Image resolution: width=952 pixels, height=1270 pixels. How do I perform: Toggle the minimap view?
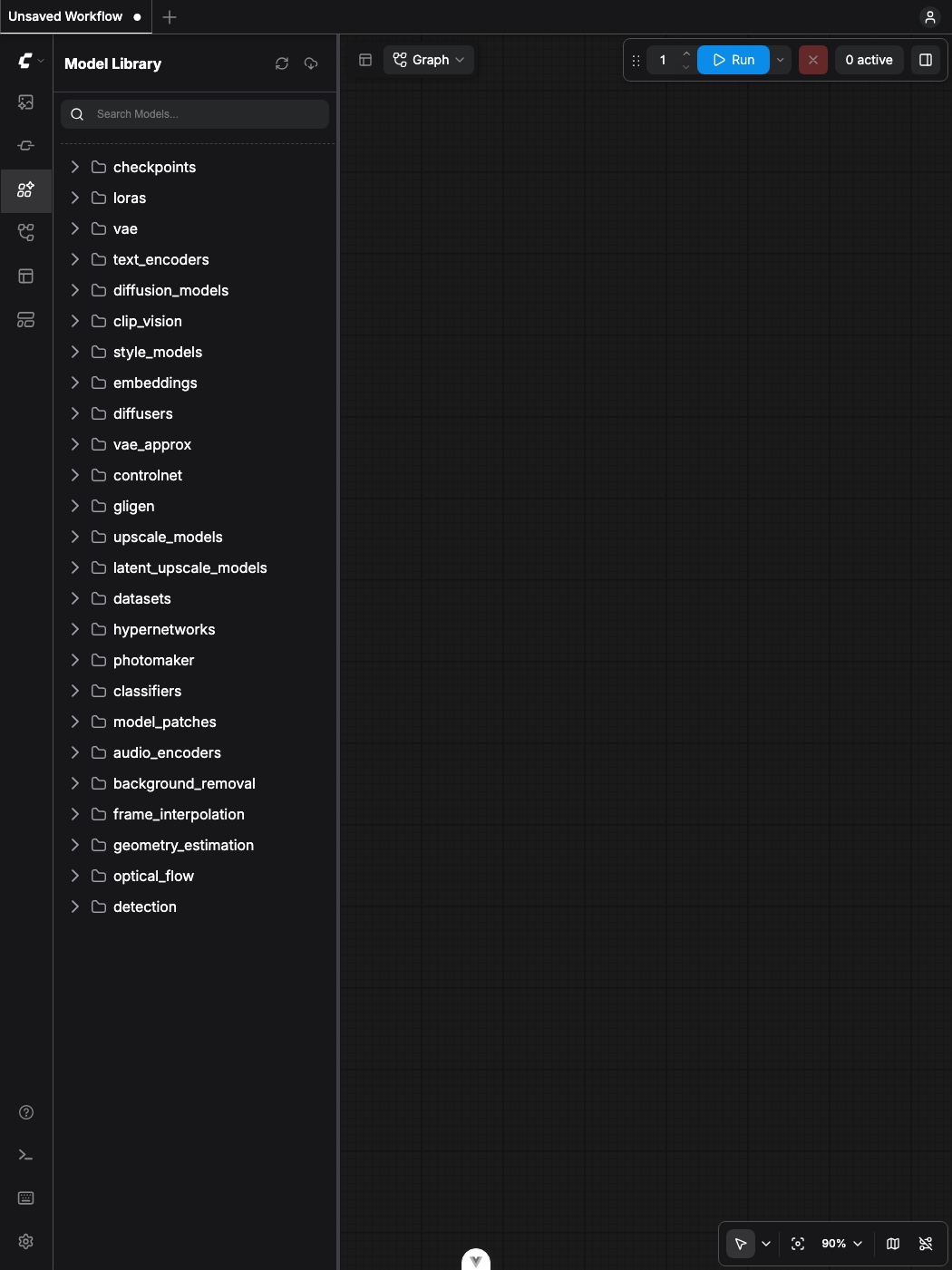click(x=893, y=1244)
